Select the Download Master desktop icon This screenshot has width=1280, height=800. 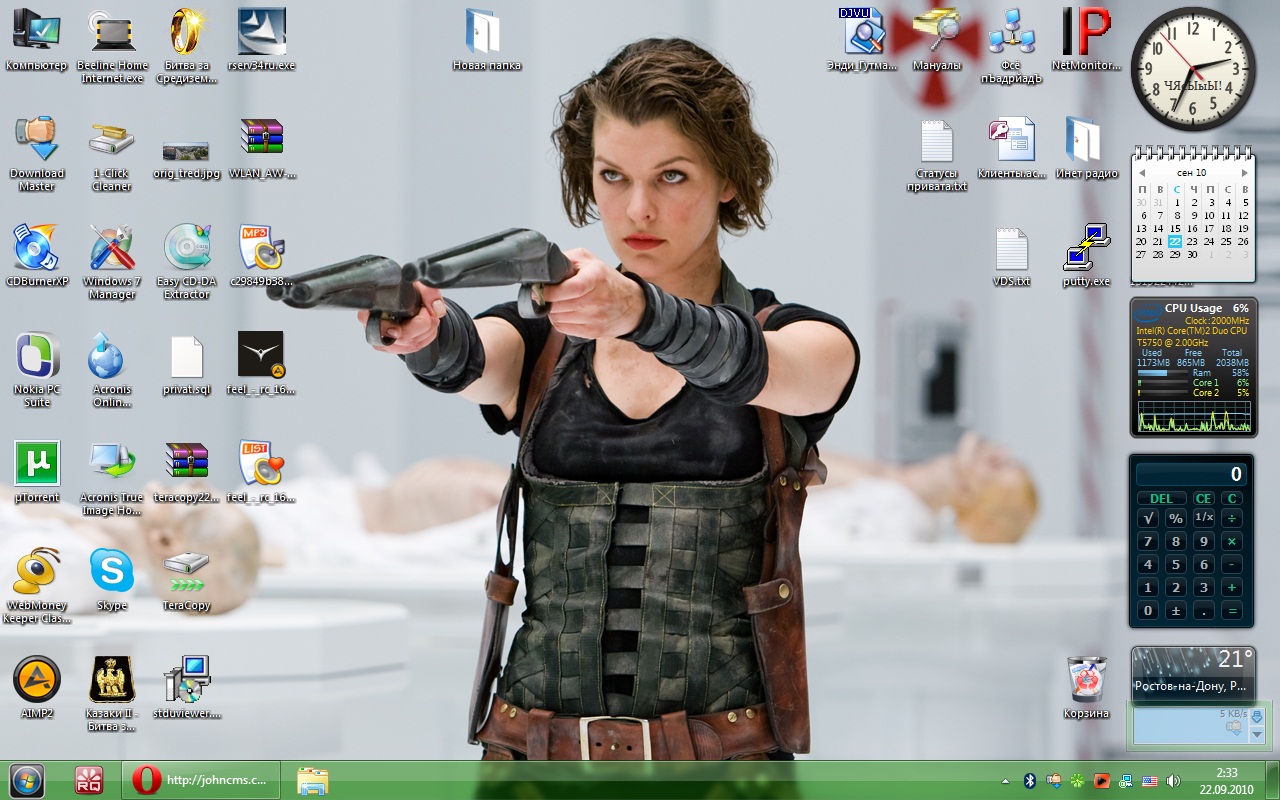[37, 153]
